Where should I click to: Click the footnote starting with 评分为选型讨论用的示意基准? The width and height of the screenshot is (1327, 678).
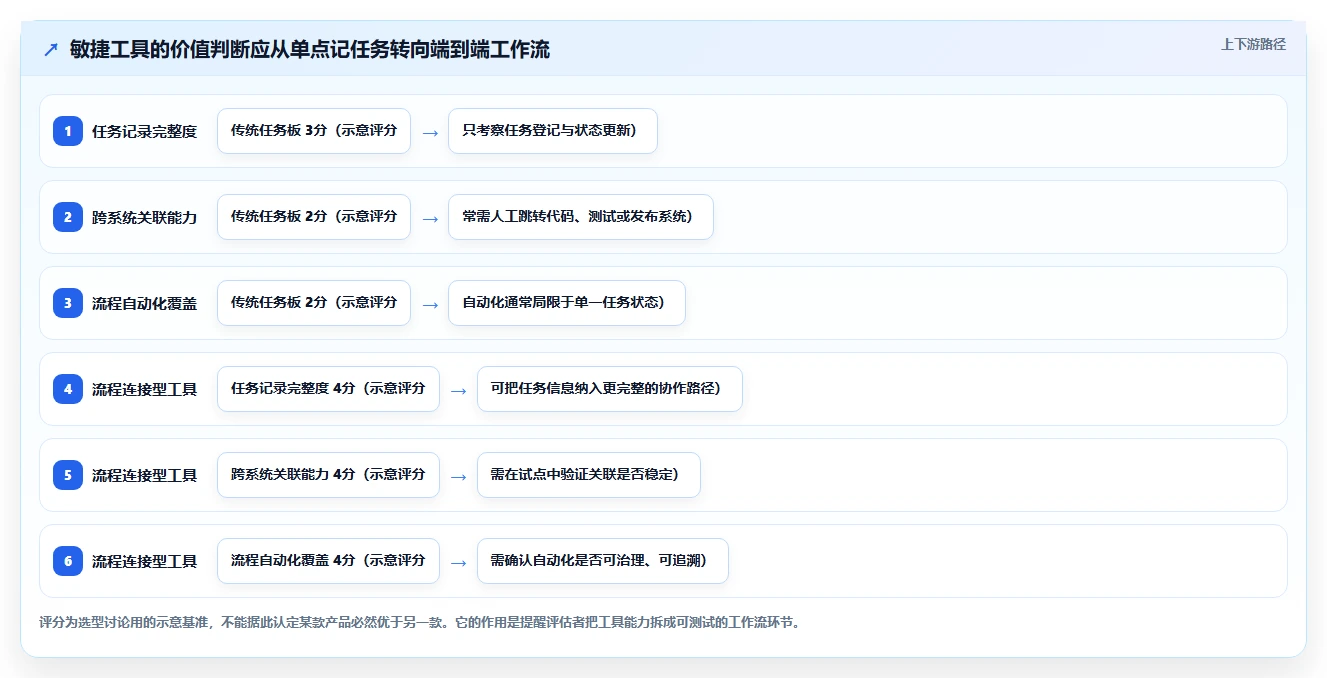pos(419,622)
